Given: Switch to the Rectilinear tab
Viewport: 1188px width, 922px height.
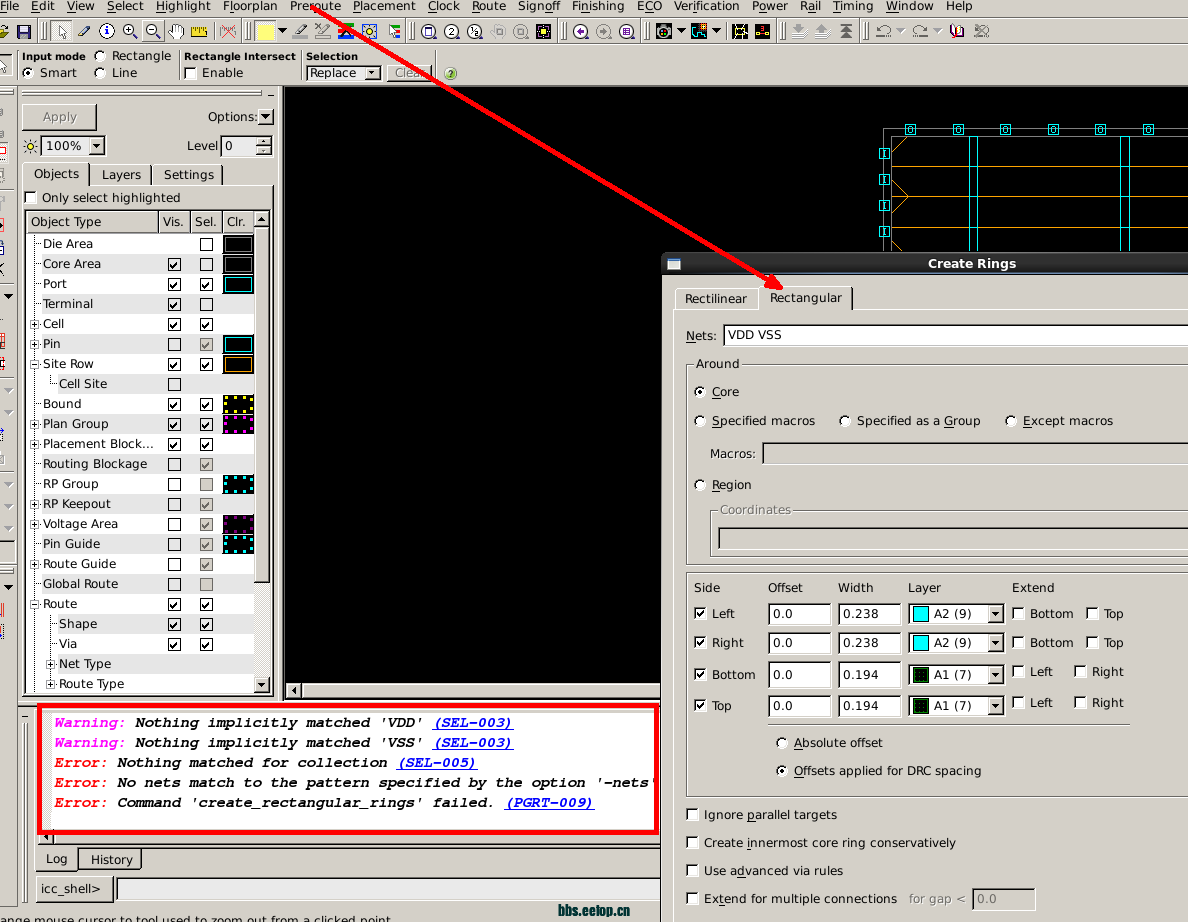Looking at the screenshot, I should coord(716,298).
